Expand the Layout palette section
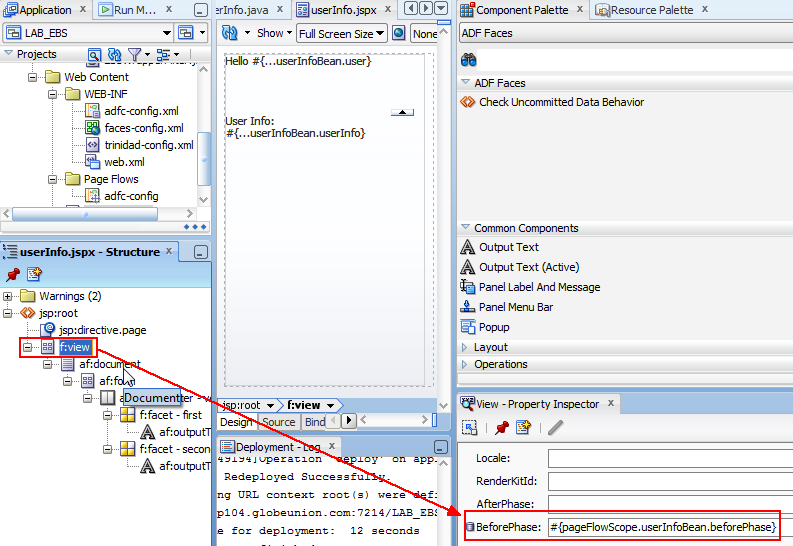This screenshot has width=793, height=546. pos(465,347)
